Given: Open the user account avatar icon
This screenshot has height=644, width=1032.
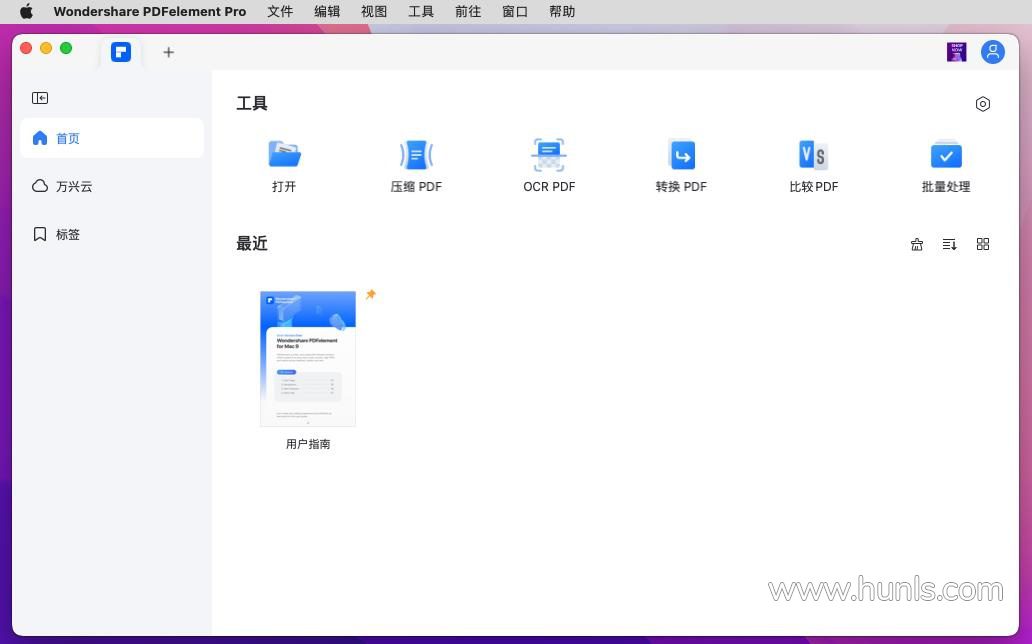Looking at the screenshot, I should click(x=992, y=52).
